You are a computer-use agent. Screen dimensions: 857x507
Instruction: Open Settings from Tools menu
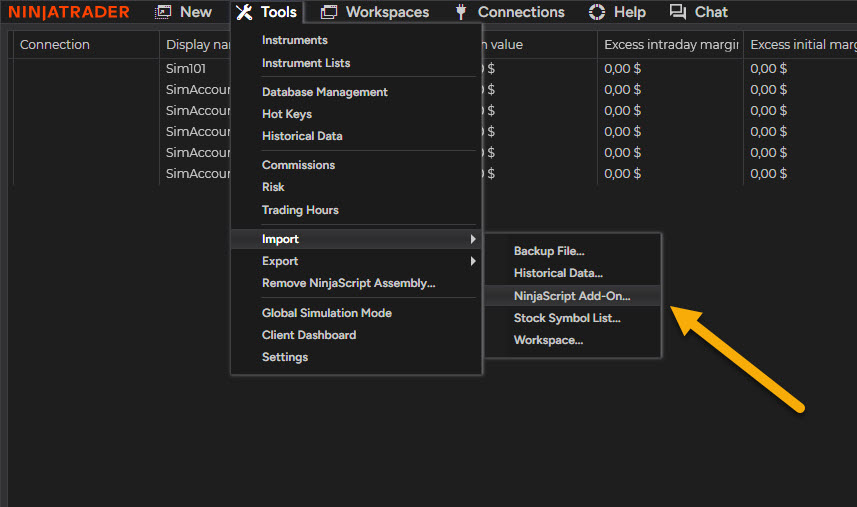(x=285, y=357)
